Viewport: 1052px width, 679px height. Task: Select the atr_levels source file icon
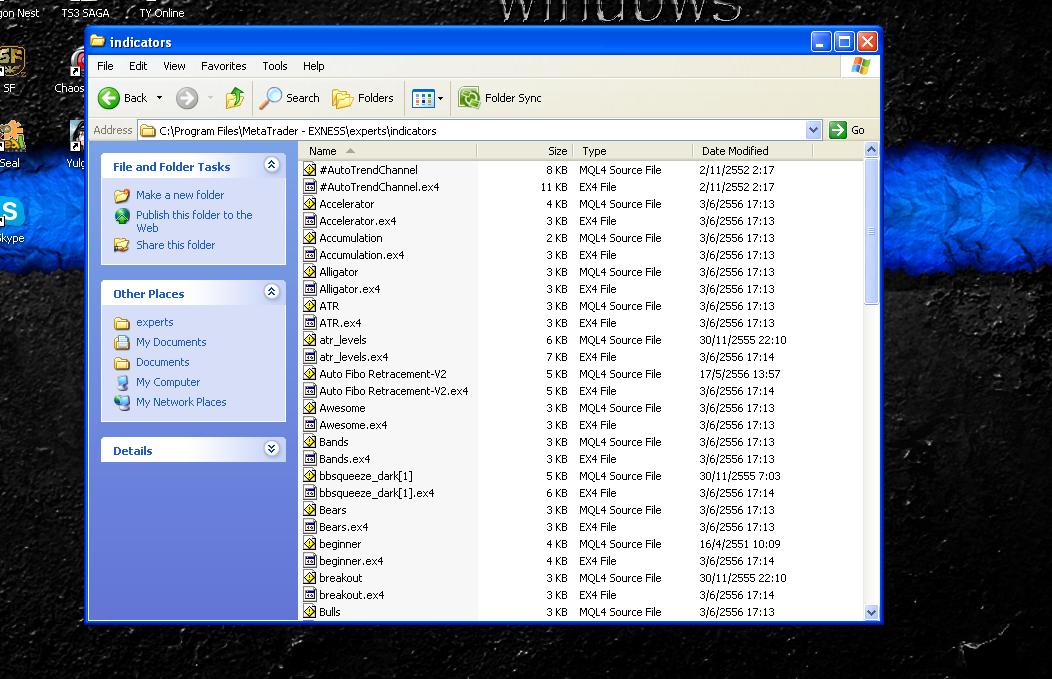coord(309,340)
